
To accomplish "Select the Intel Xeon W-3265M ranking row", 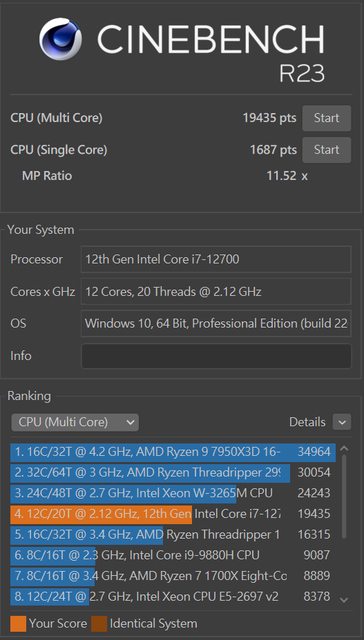I will click(x=173, y=493).
